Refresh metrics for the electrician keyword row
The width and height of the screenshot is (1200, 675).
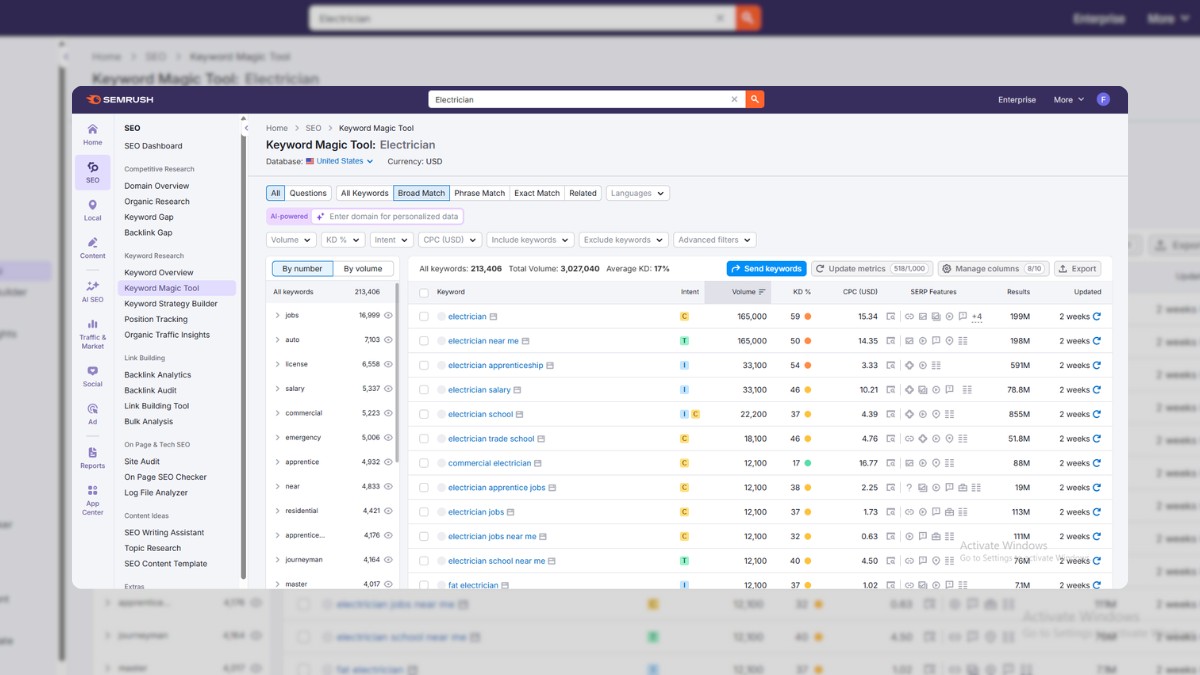coord(1096,317)
